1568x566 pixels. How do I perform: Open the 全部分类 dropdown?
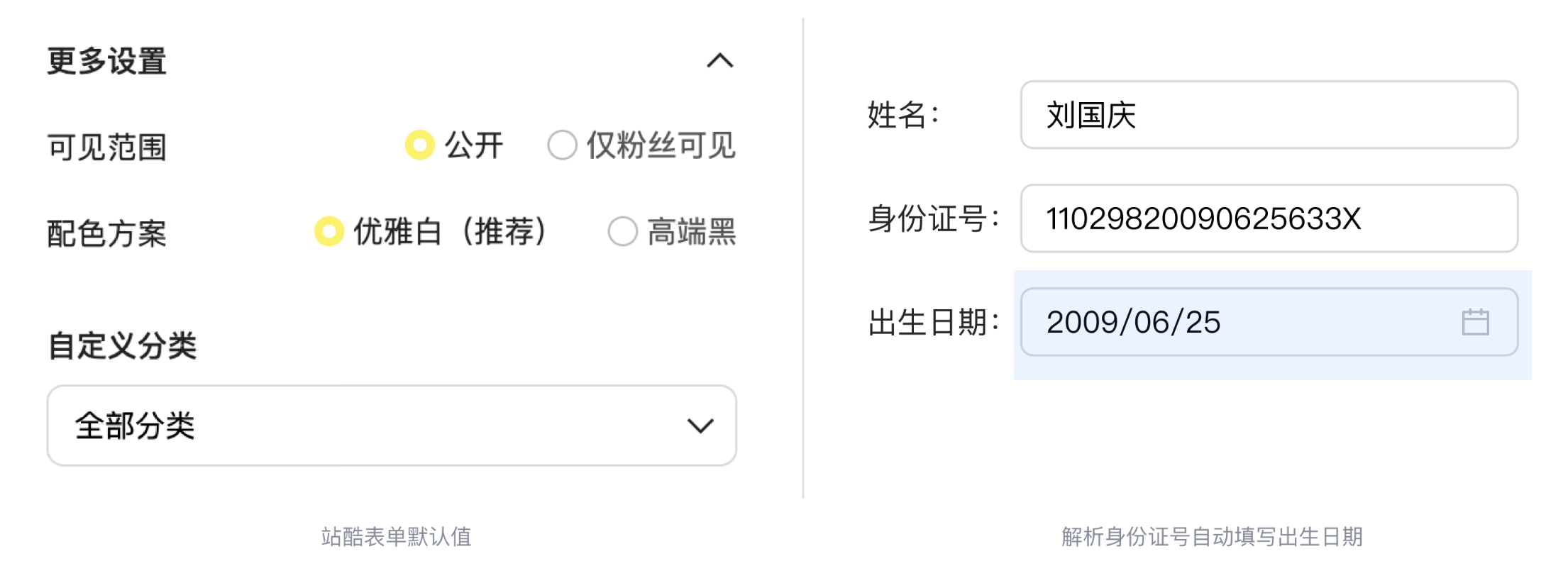coord(392,426)
